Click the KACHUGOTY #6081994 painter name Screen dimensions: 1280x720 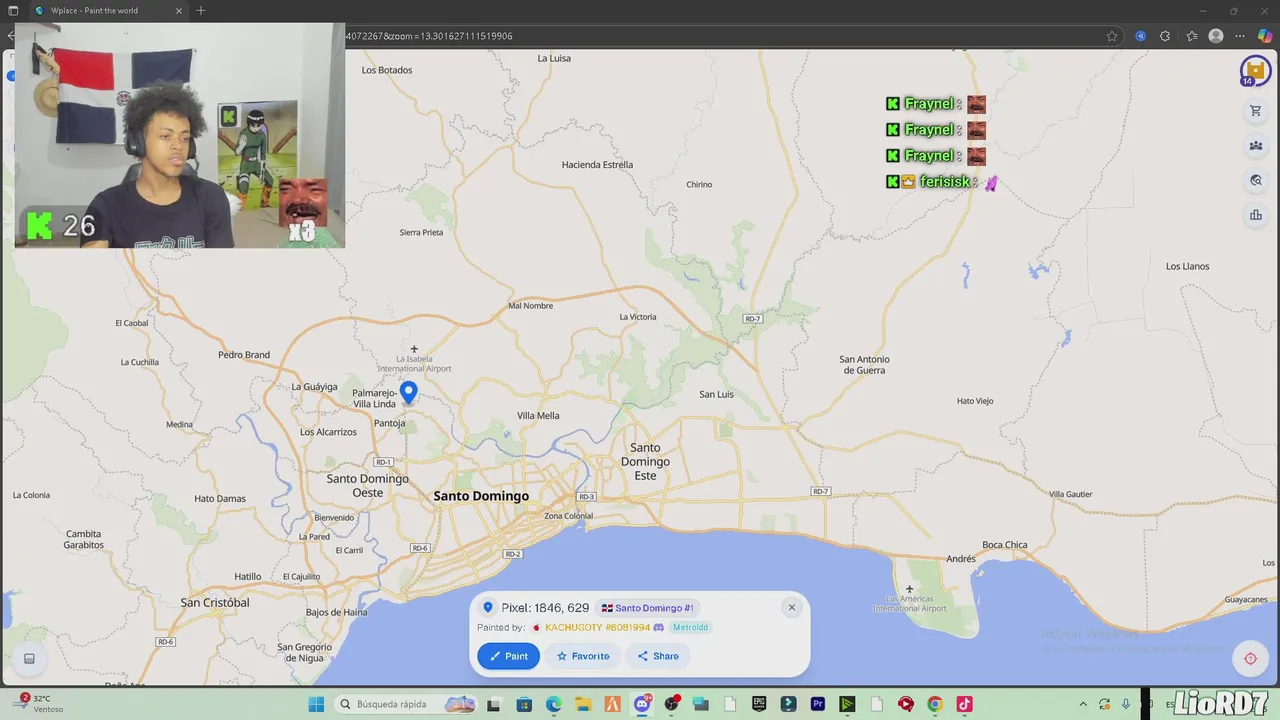[597, 628]
